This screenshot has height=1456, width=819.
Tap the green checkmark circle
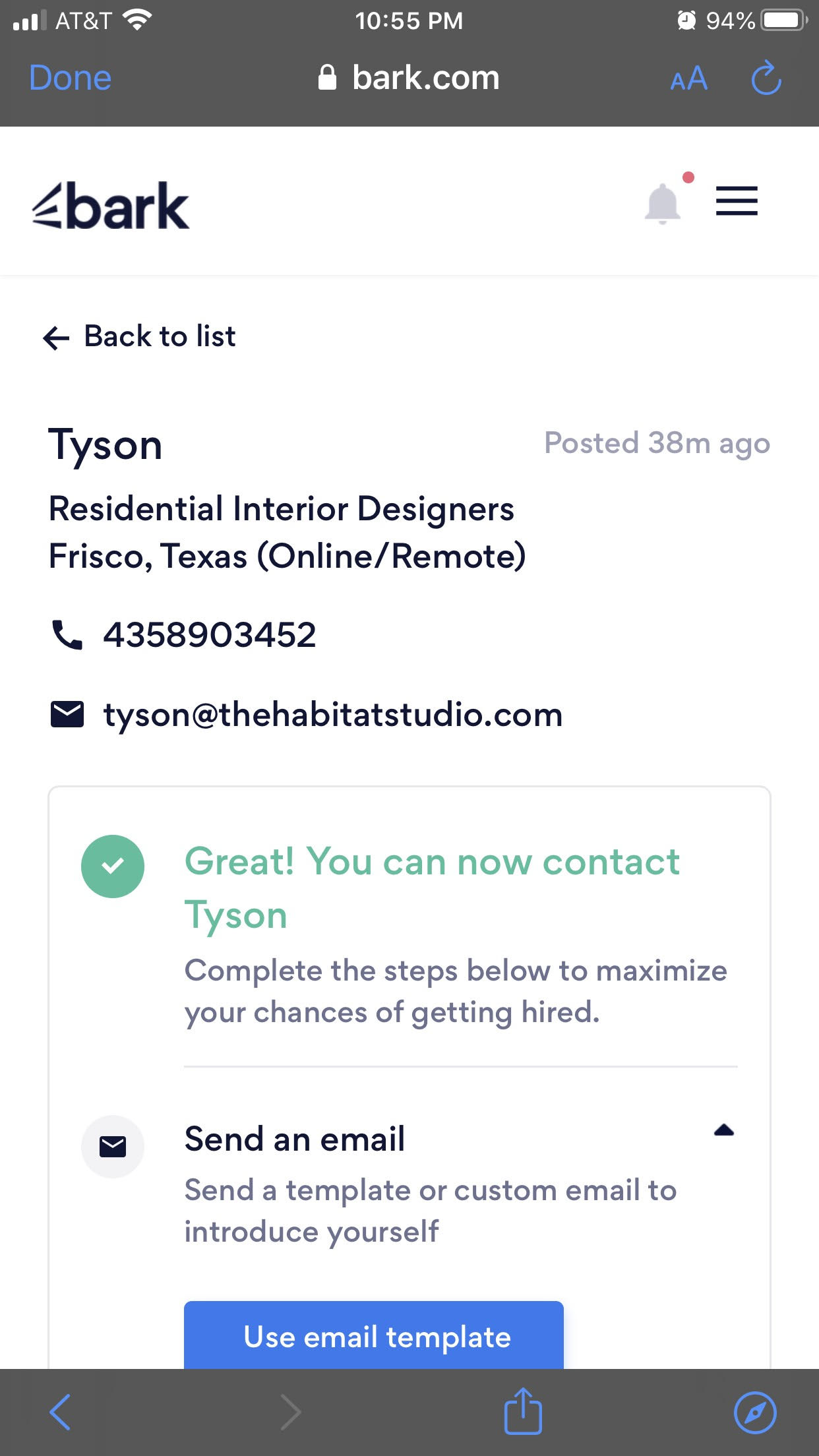click(113, 866)
